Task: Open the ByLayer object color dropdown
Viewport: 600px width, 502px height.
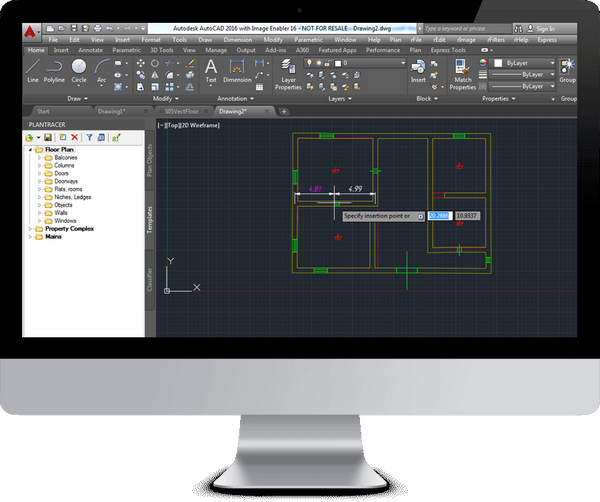Action: [x=524, y=63]
